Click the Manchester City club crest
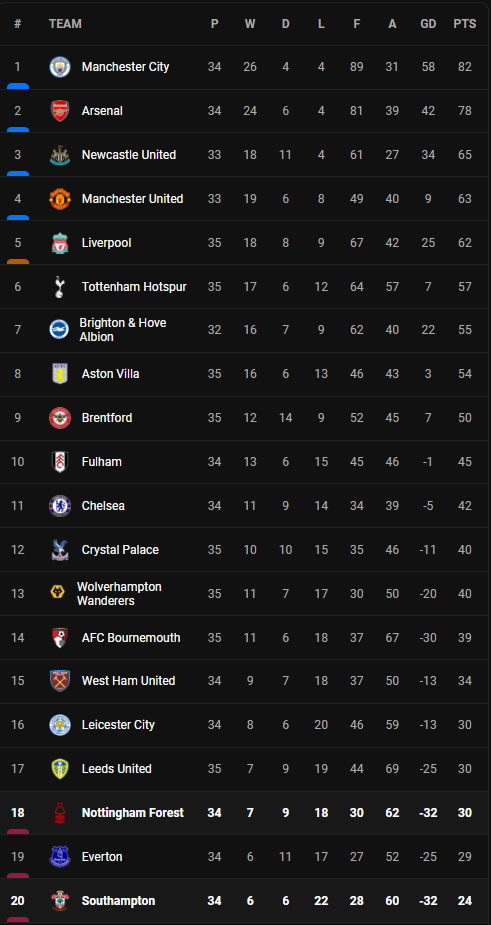Viewport: 491px width, 925px height. click(60, 67)
